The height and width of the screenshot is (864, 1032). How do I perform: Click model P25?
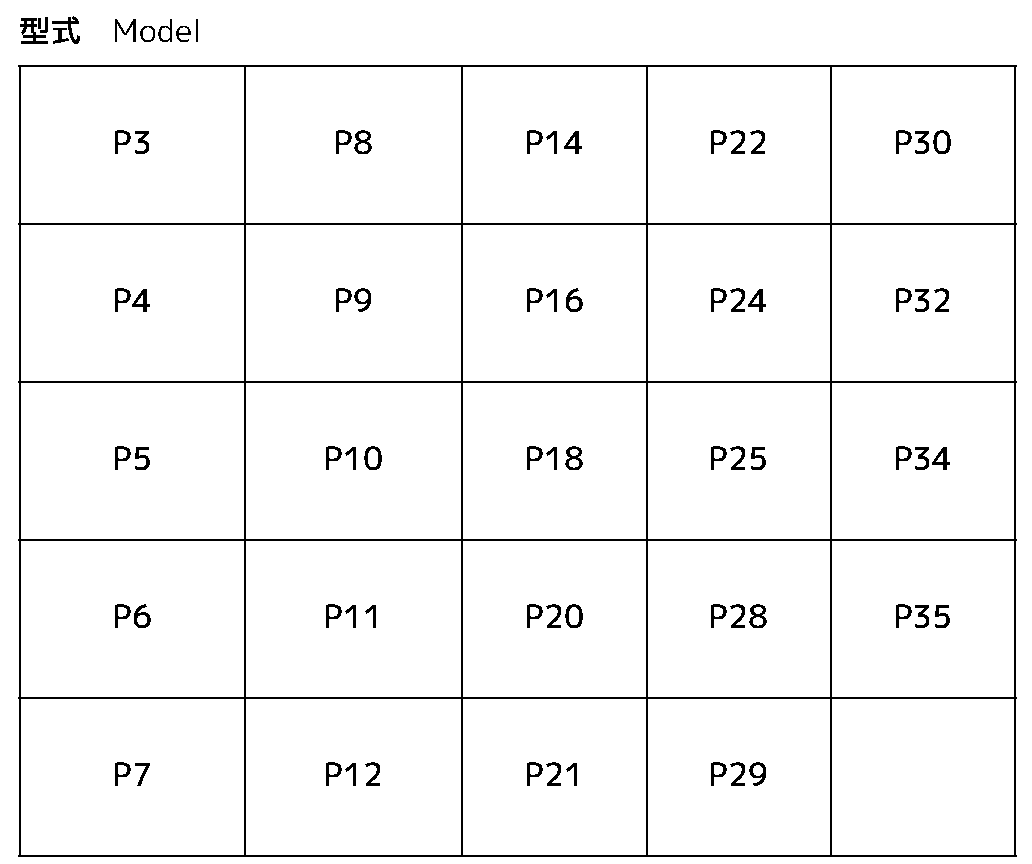[738, 460]
